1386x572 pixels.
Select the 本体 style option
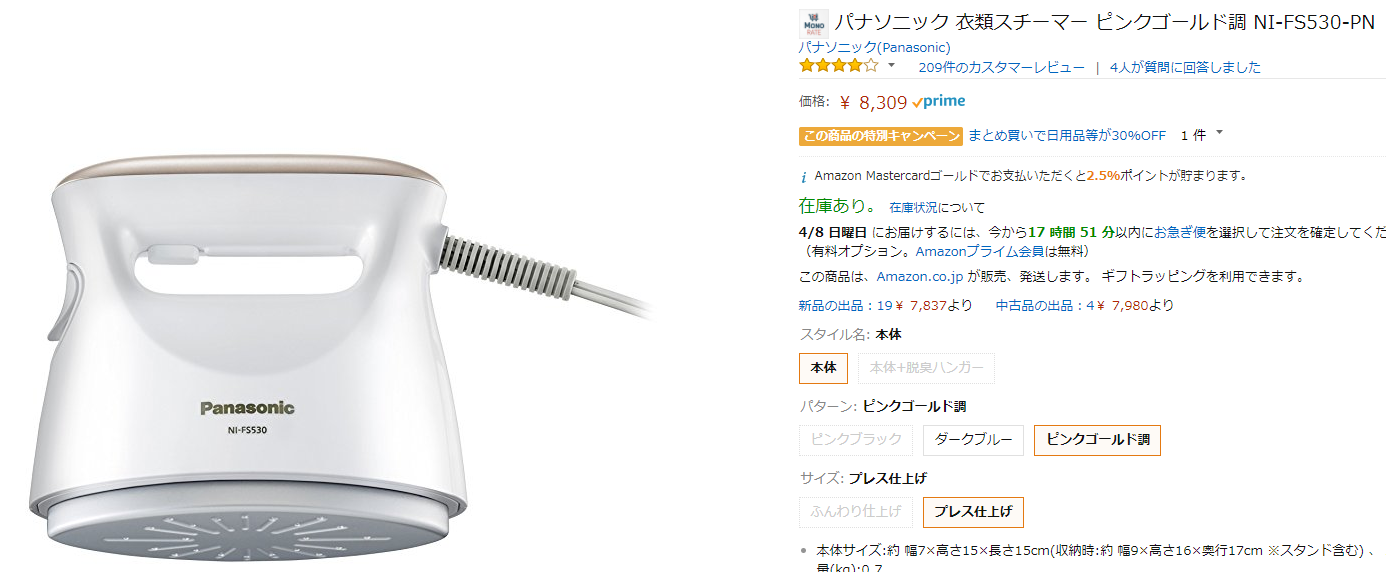823,368
